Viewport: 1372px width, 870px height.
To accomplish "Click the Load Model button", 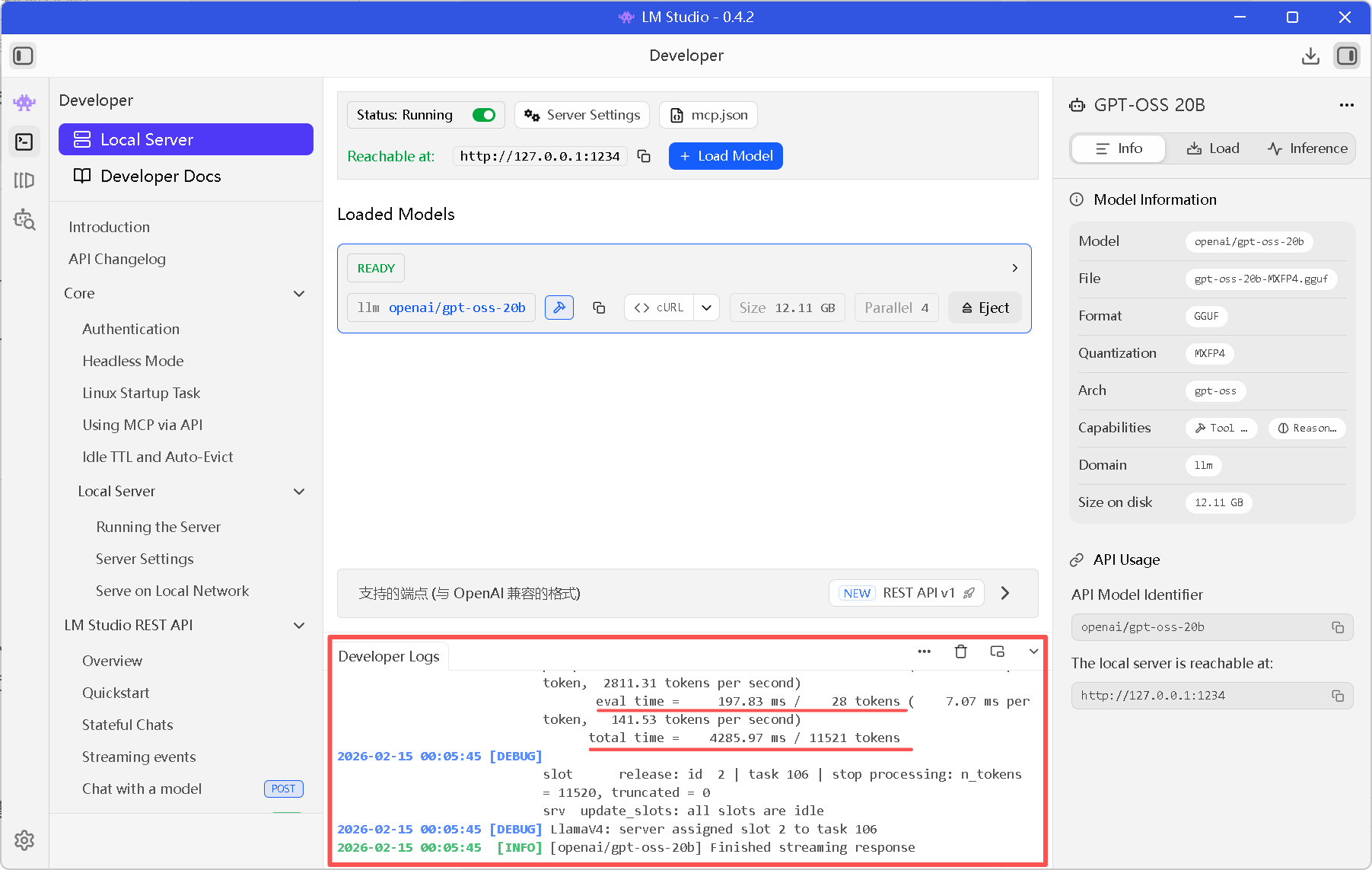I will pyautogui.click(x=726, y=156).
